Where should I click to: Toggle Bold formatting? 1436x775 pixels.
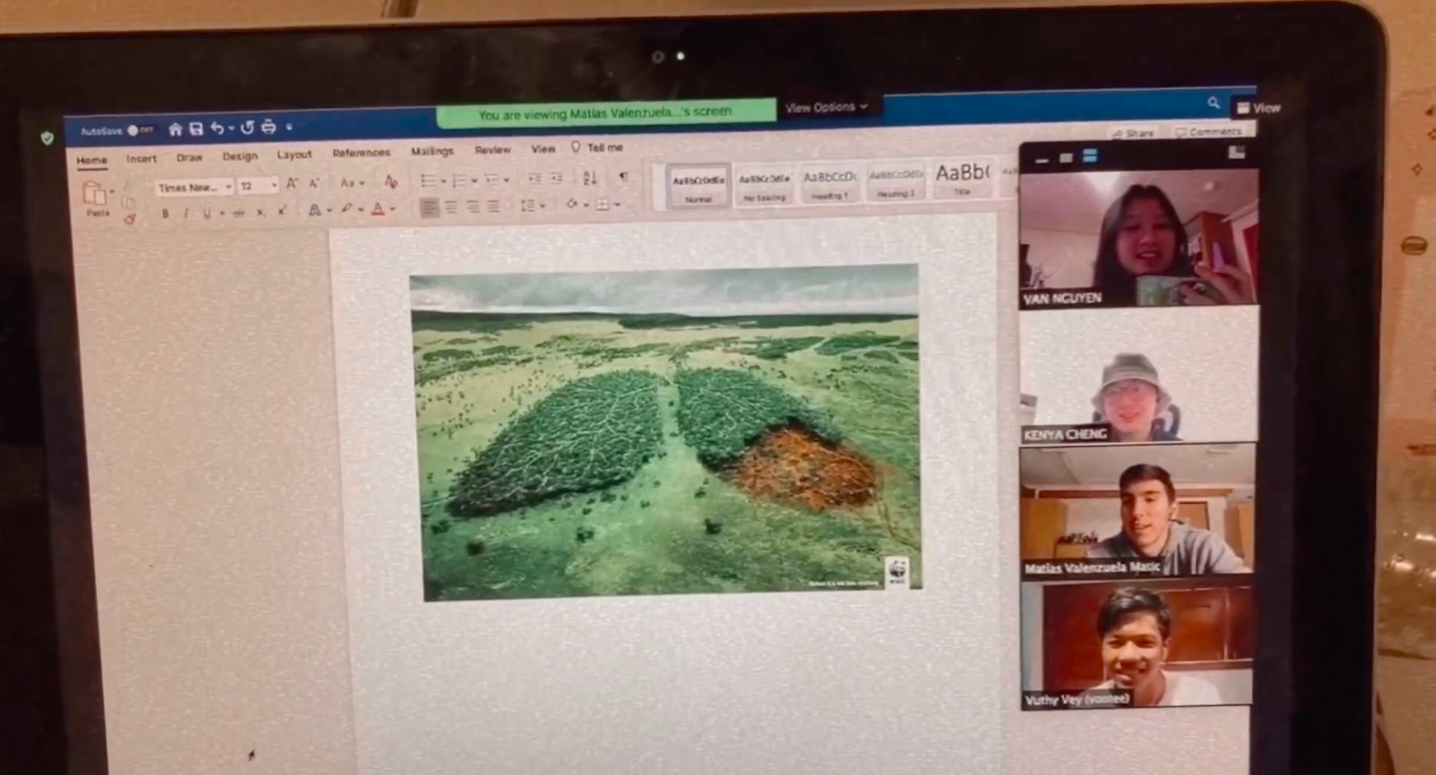[165, 212]
